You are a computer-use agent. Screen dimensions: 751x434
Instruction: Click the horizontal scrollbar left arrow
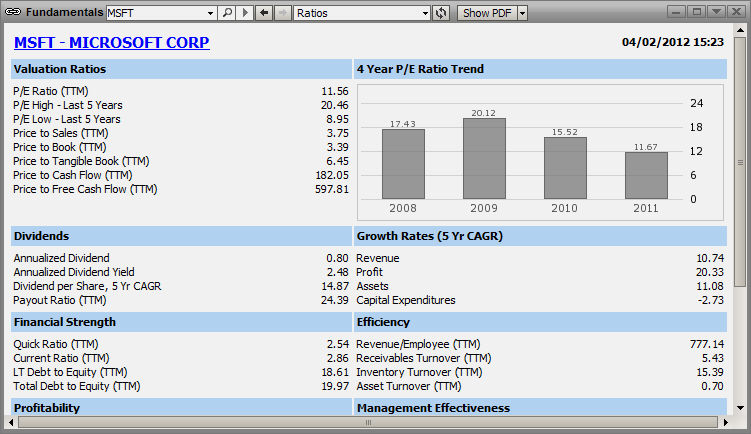[x=11, y=423]
